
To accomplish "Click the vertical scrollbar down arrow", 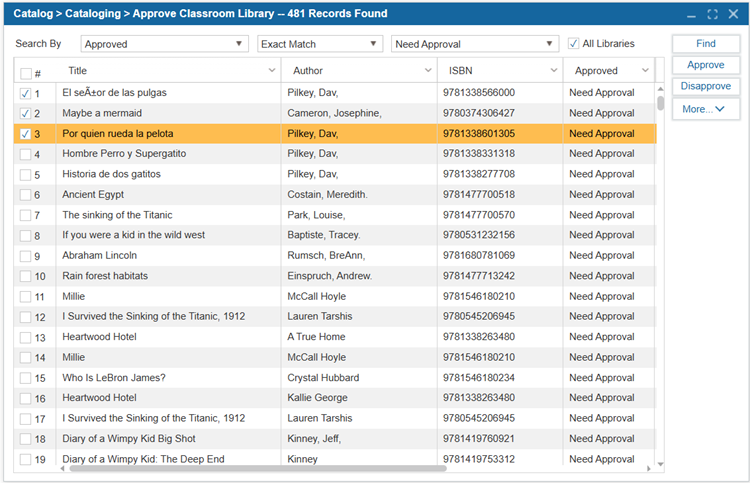I will click(x=661, y=464).
